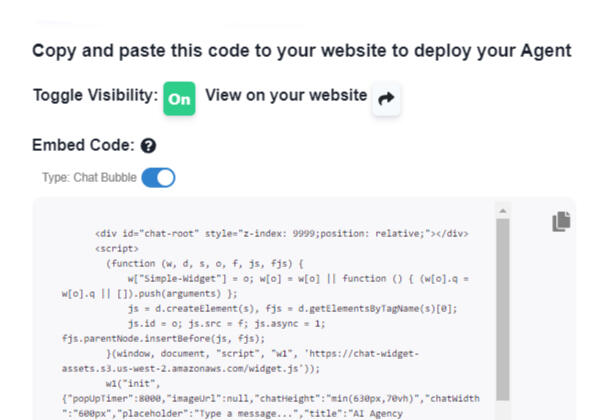Click the "View on your website" text
Image resolution: width=606 pixels, height=420 pixels.
pyautogui.click(x=286, y=96)
